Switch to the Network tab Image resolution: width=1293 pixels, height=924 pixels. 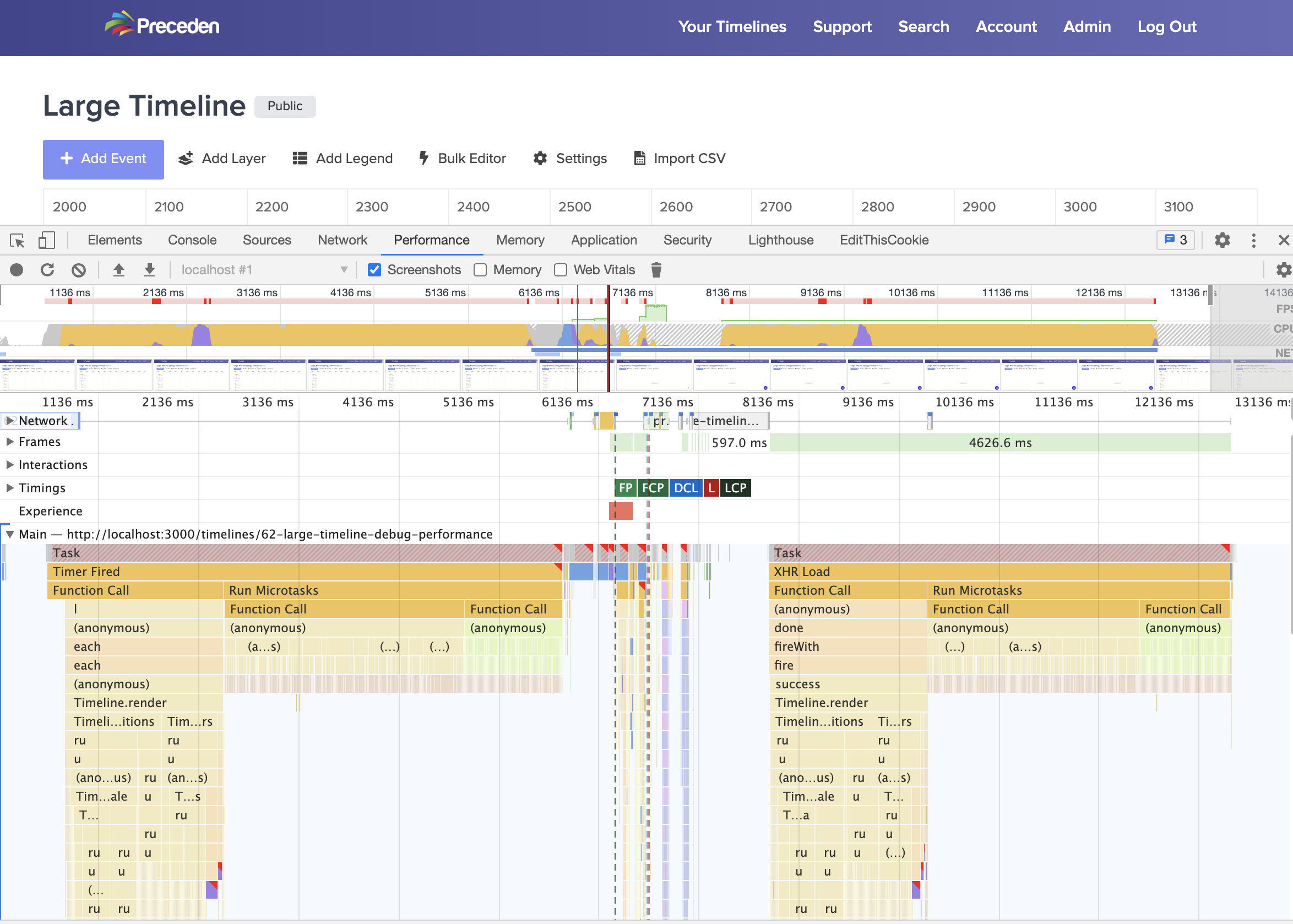(x=343, y=240)
